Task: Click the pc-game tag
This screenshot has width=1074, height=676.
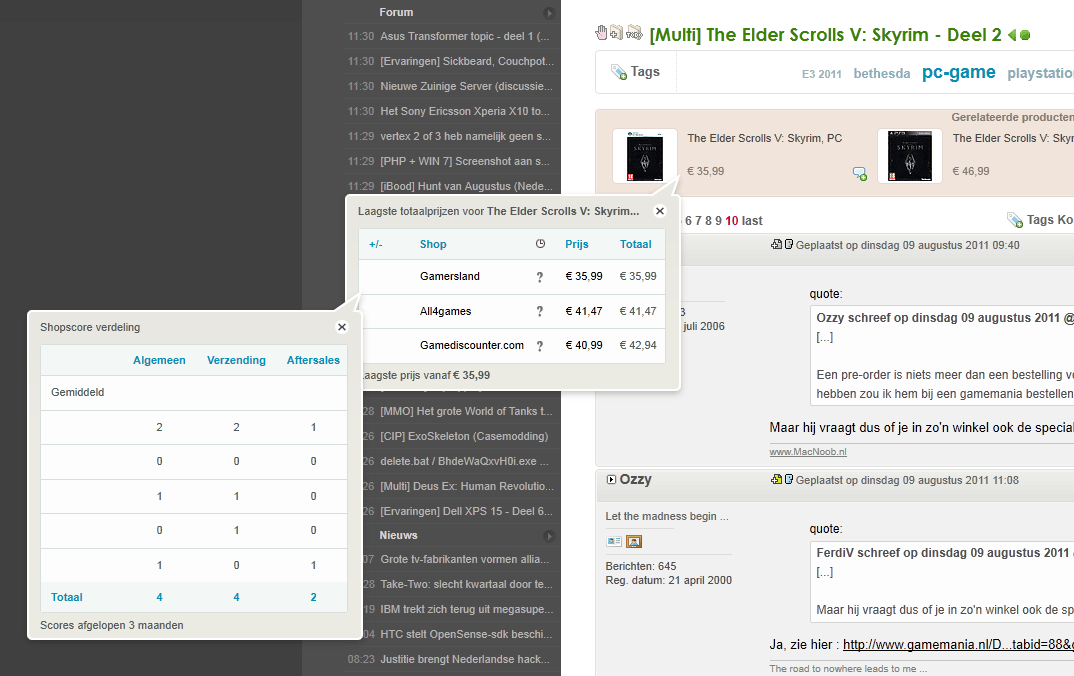Action: pos(958,72)
